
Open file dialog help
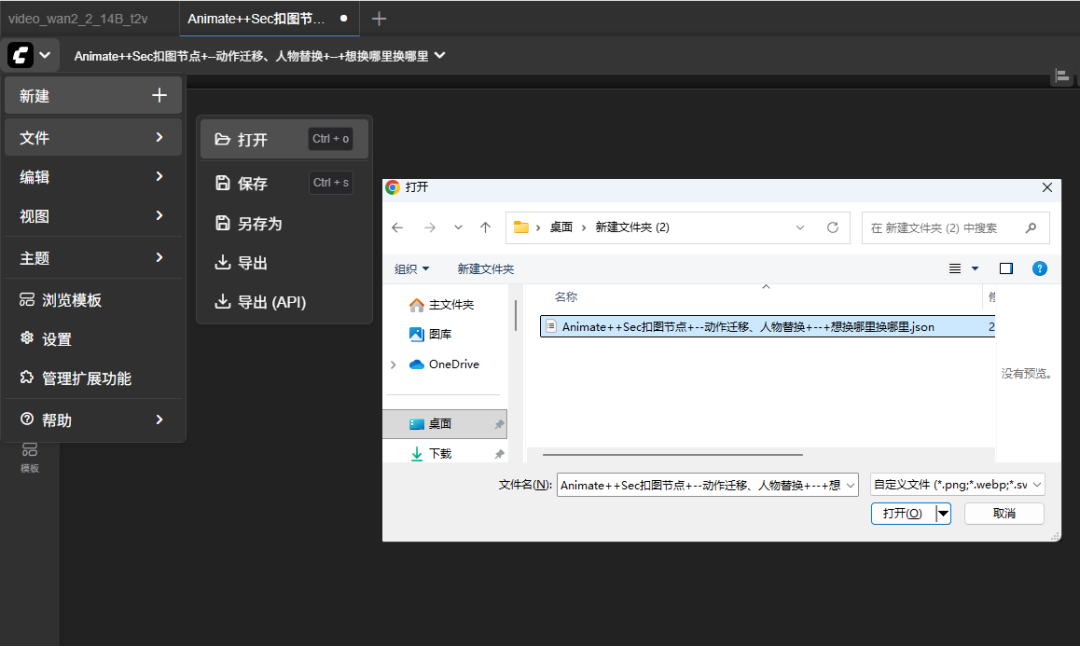(1039, 269)
